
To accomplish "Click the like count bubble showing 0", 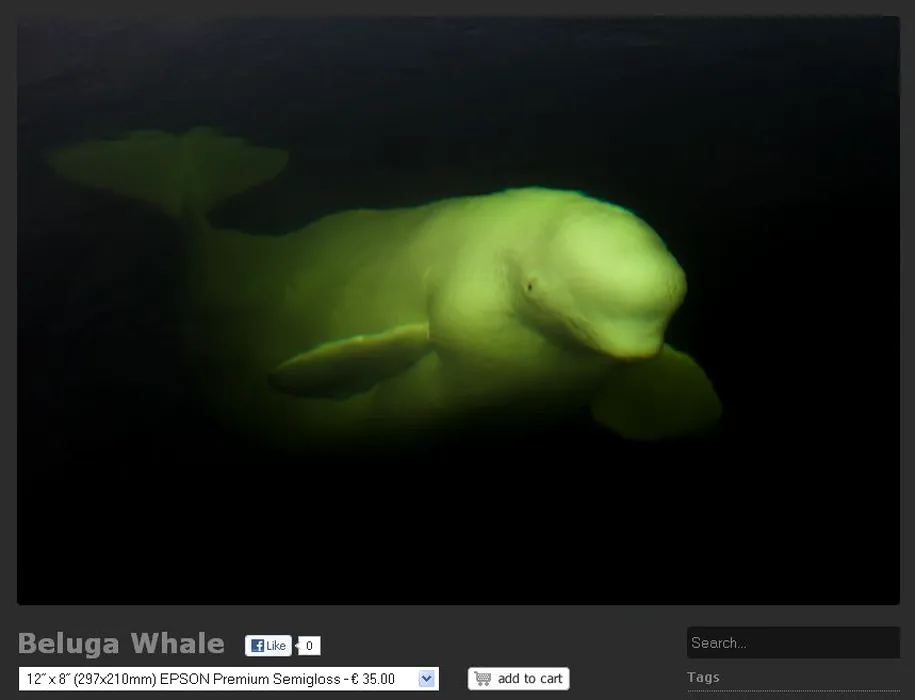I will point(309,646).
